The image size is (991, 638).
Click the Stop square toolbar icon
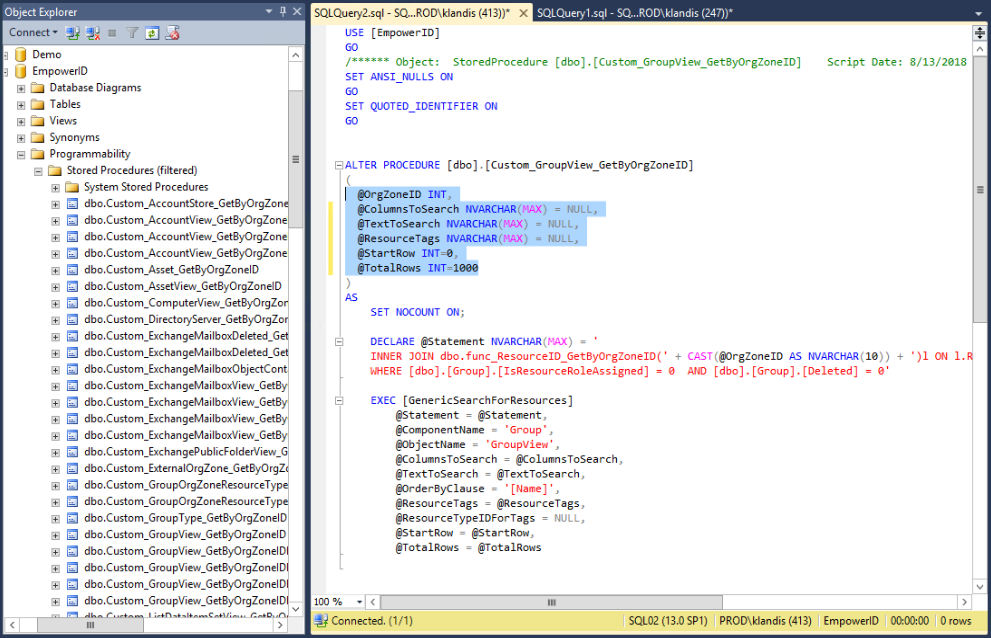point(112,33)
